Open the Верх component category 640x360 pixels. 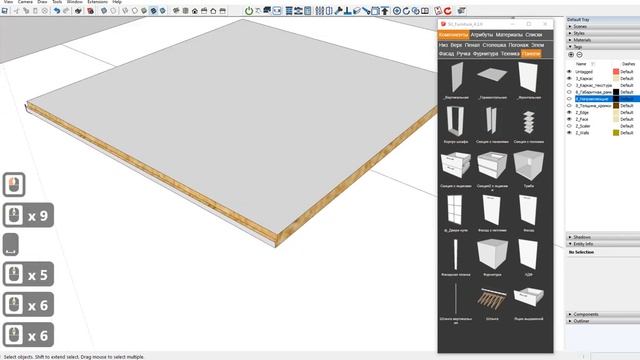(x=456, y=45)
